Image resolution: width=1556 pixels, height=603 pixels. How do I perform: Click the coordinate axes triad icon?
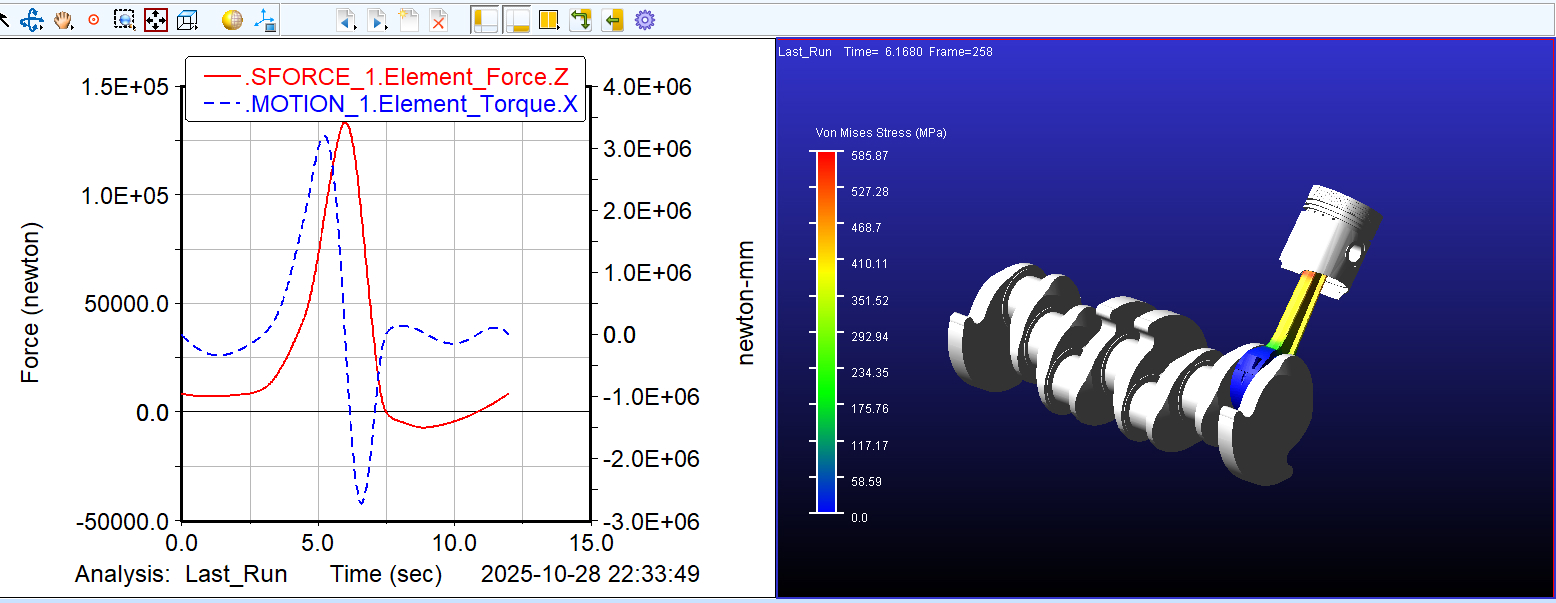point(264,19)
